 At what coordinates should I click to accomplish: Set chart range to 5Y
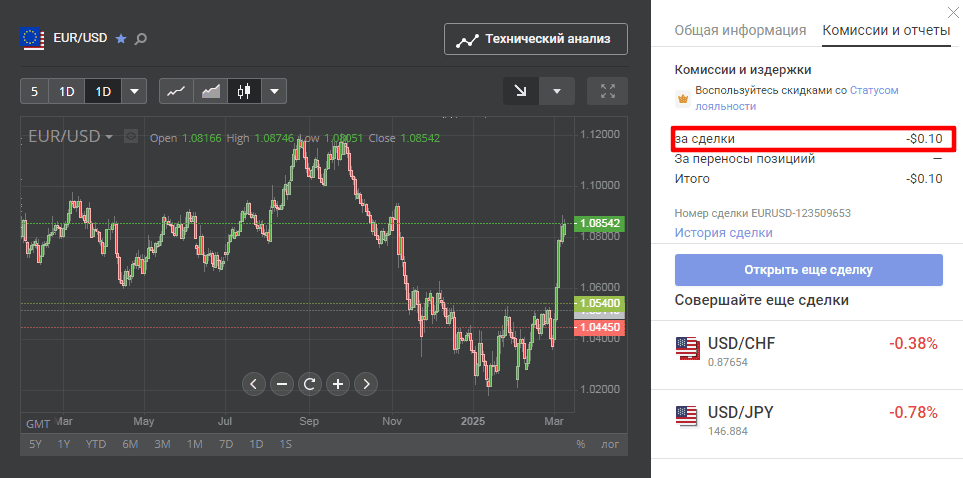pyautogui.click(x=36, y=444)
